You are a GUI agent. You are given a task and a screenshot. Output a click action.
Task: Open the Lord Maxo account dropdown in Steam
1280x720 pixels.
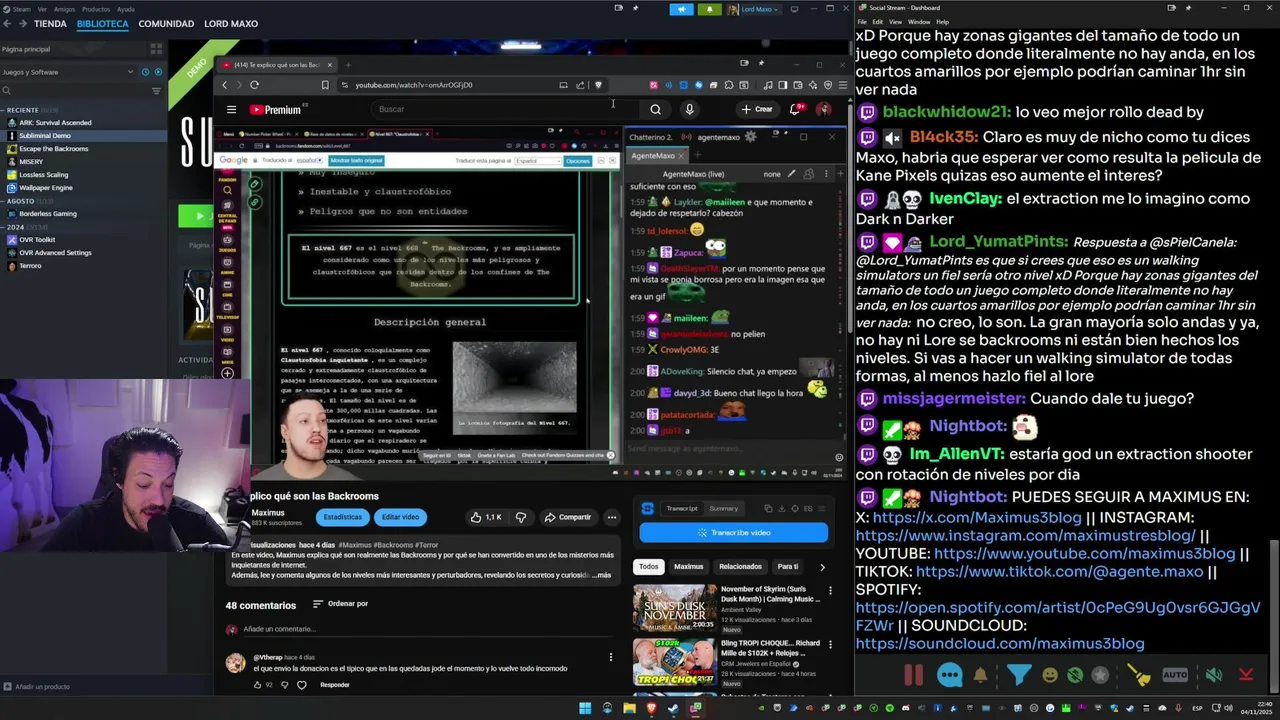[757, 9]
